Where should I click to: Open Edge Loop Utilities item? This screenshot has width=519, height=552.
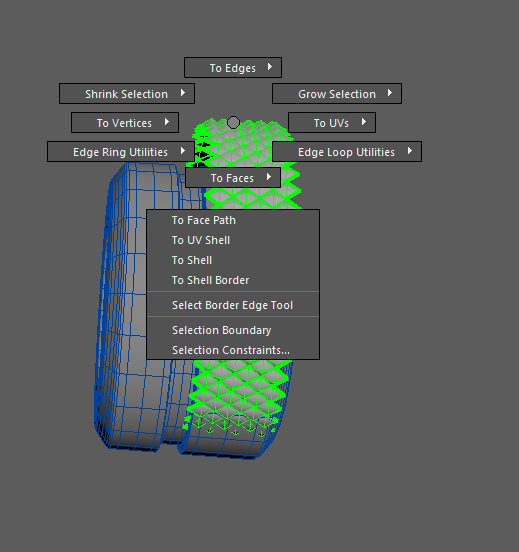pos(347,152)
